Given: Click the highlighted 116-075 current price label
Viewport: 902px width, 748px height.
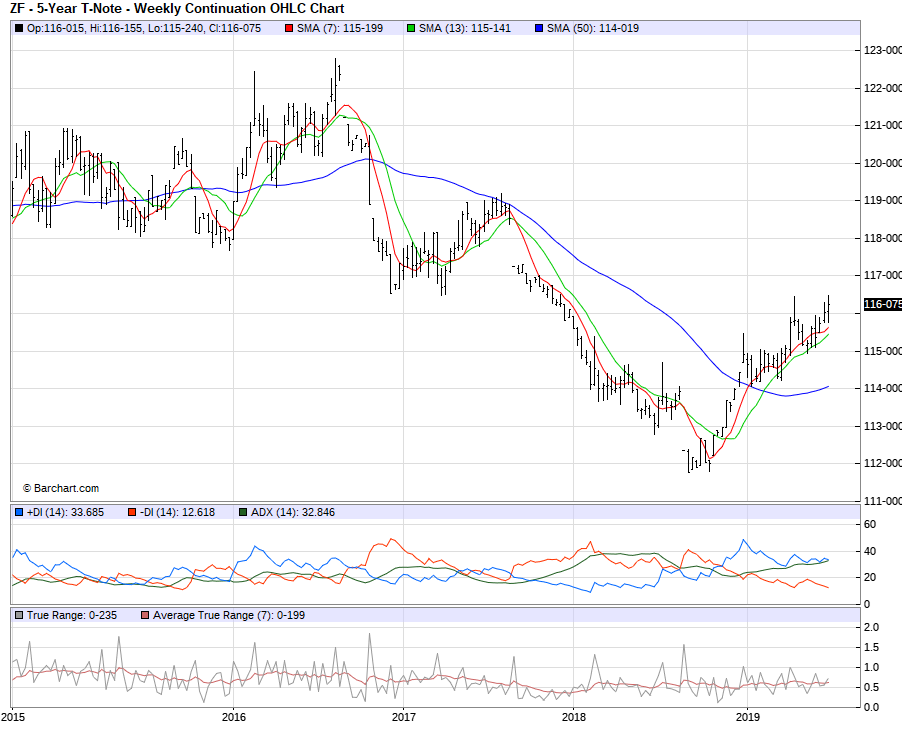Looking at the screenshot, I should [882, 305].
